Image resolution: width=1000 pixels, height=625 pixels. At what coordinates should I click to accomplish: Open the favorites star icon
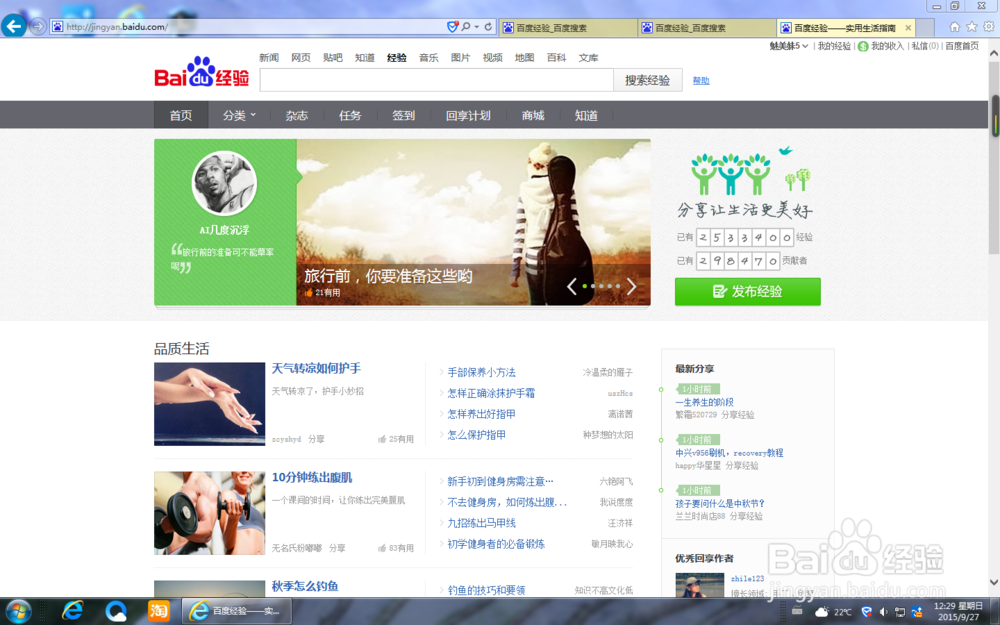[971, 27]
